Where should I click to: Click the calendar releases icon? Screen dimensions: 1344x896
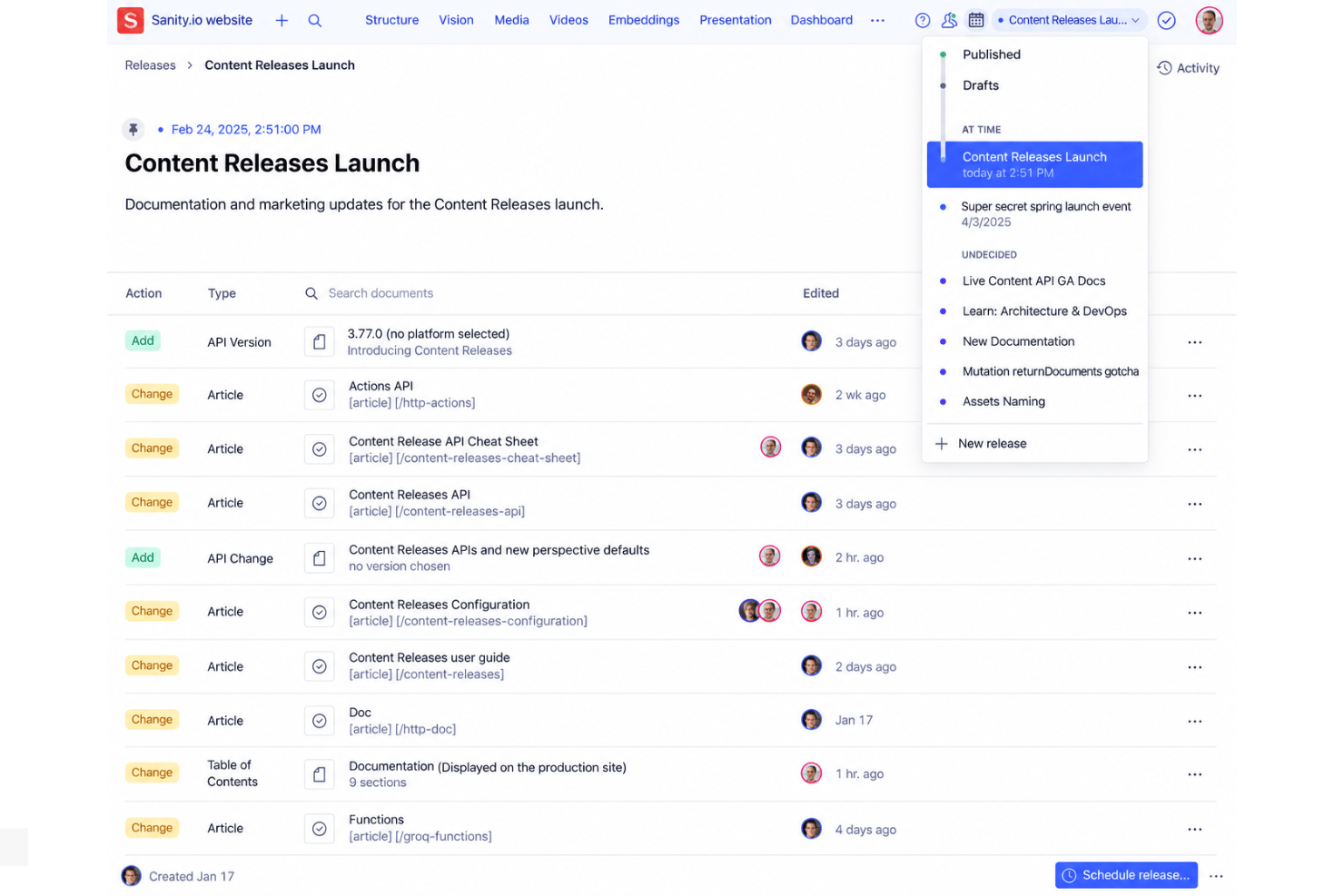[x=976, y=20]
